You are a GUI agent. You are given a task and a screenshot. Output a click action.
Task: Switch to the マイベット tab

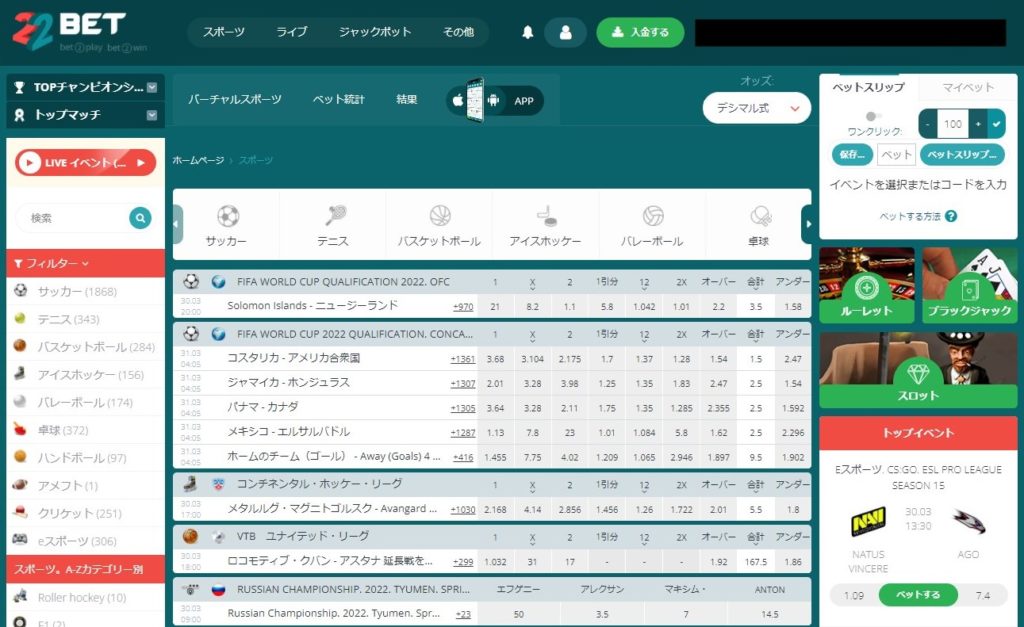[x=968, y=87]
